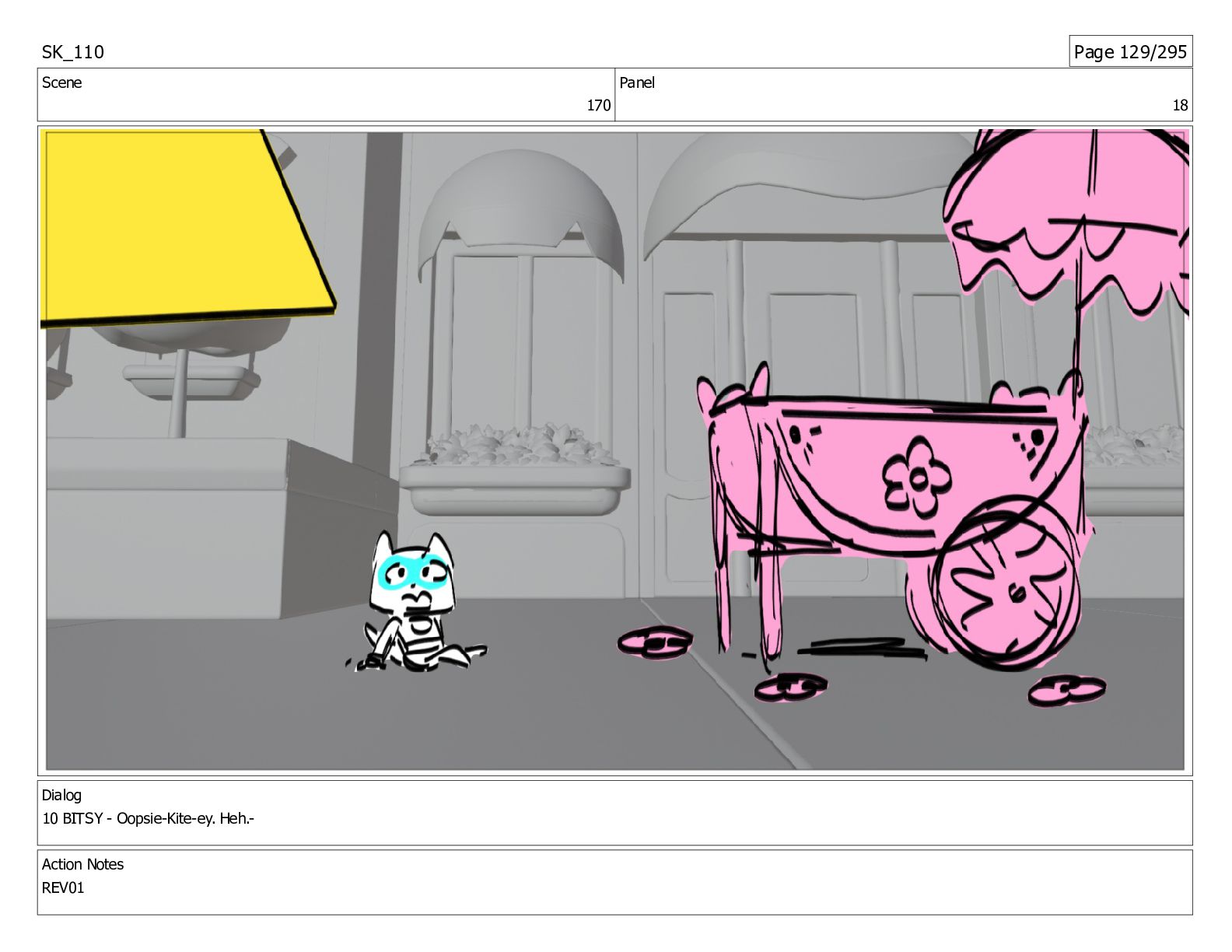Click the storyboard panel image
The image size is (1232, 952).
click(614, 450)
